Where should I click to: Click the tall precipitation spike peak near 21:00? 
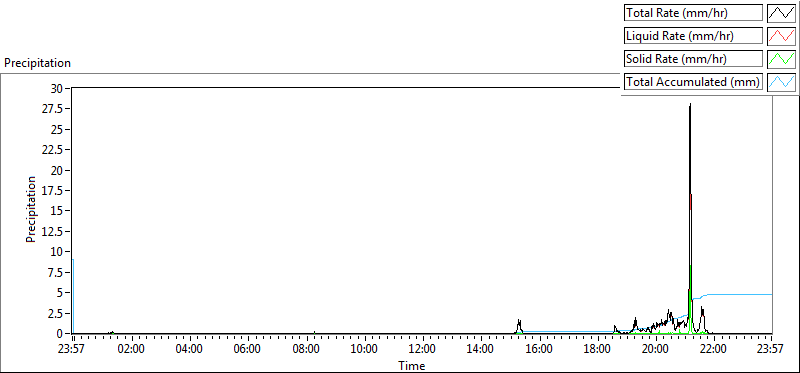[690, 104]
